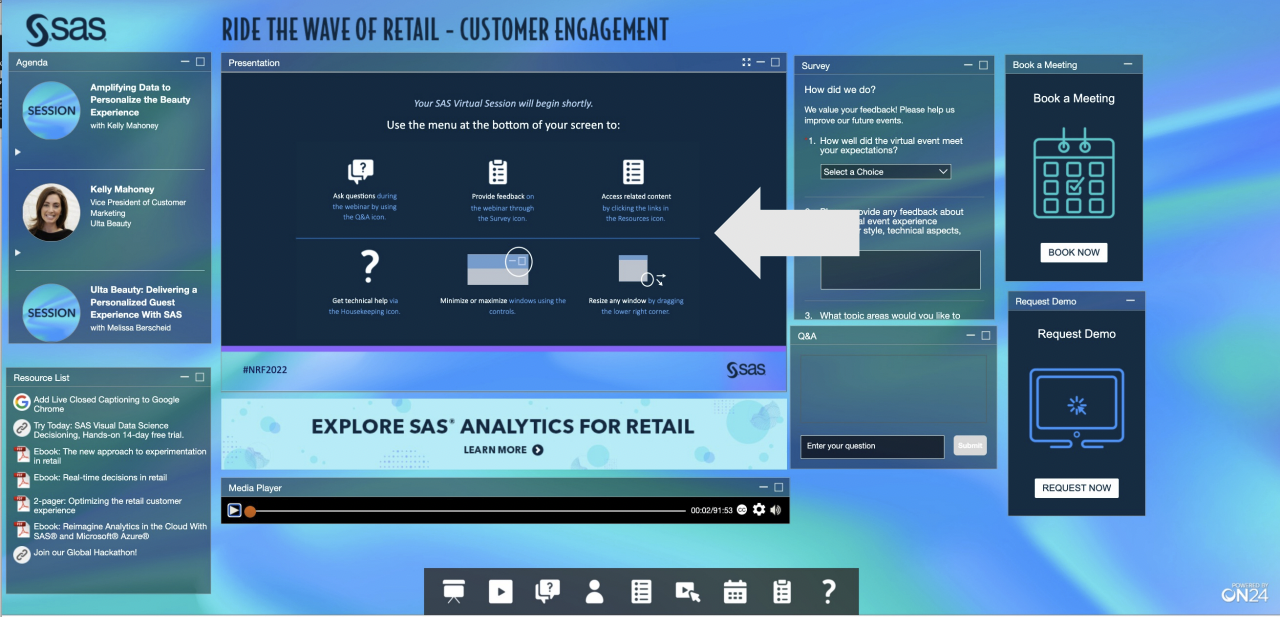Focus the Enter your question field
Screen dimensions: 1280x617
[x=872, y=446]
